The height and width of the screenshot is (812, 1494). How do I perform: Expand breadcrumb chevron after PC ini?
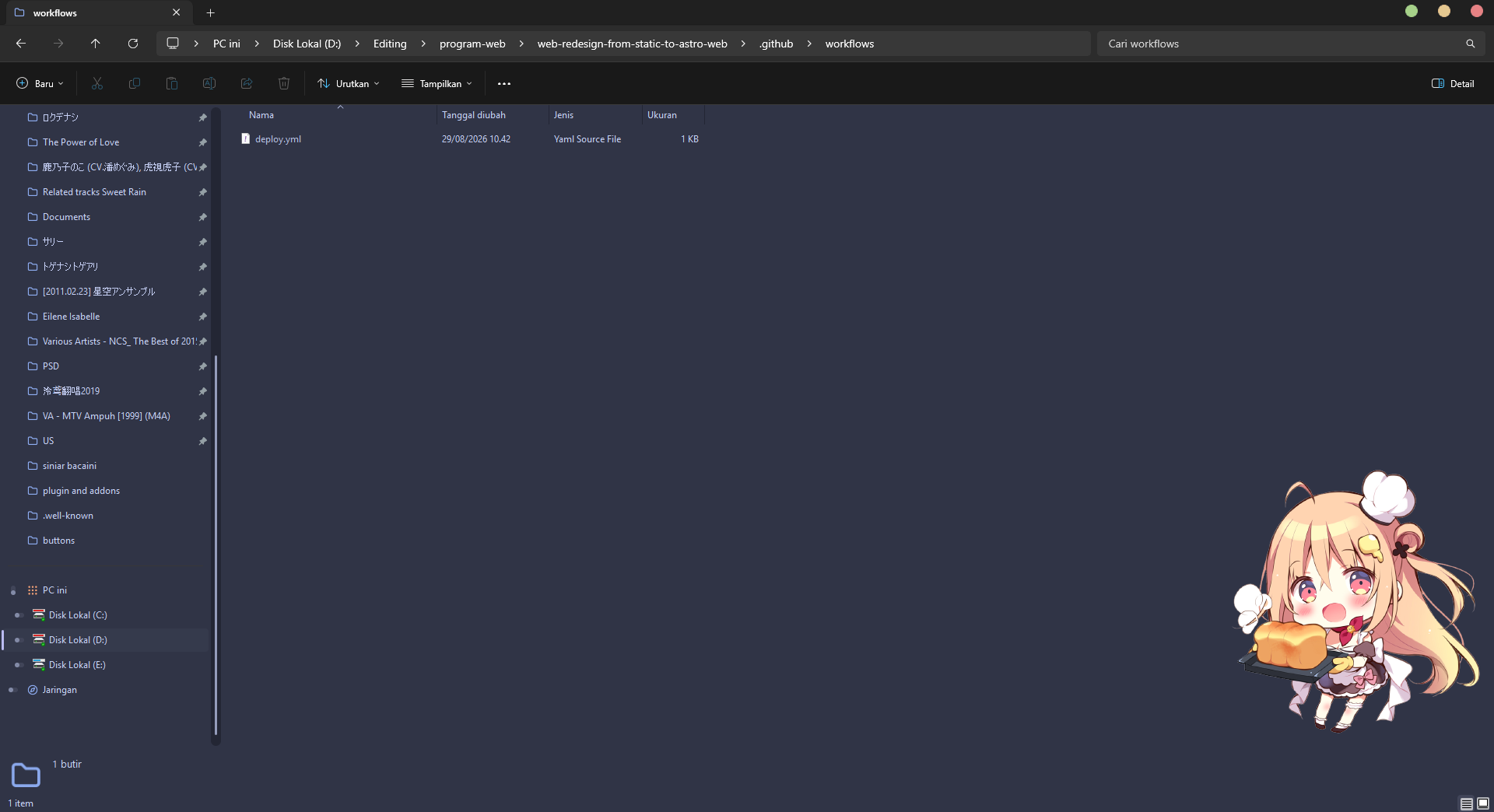tap(257, 44)
